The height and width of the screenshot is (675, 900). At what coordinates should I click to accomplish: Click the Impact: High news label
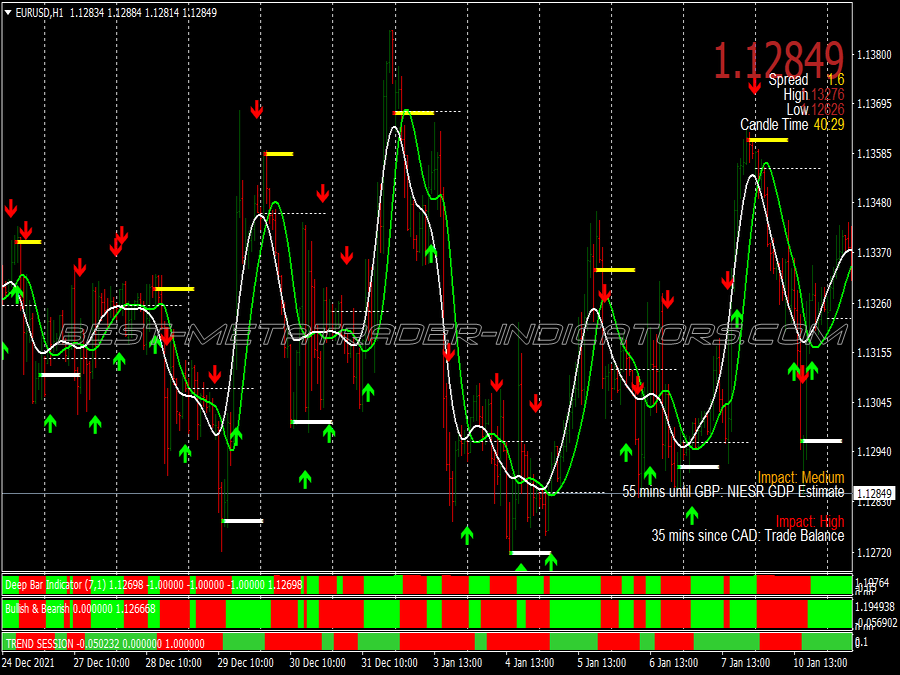[x=810, y=521]
